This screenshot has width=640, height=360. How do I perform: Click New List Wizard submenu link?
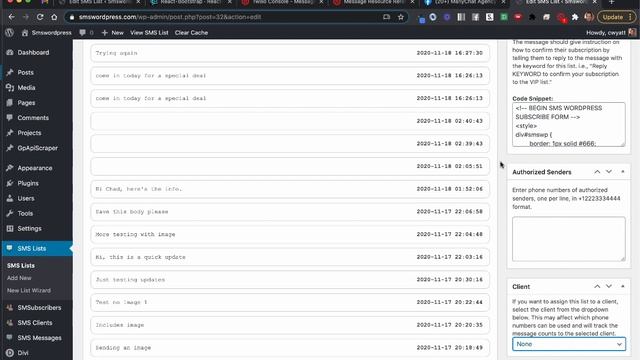[x=29, y=291]
